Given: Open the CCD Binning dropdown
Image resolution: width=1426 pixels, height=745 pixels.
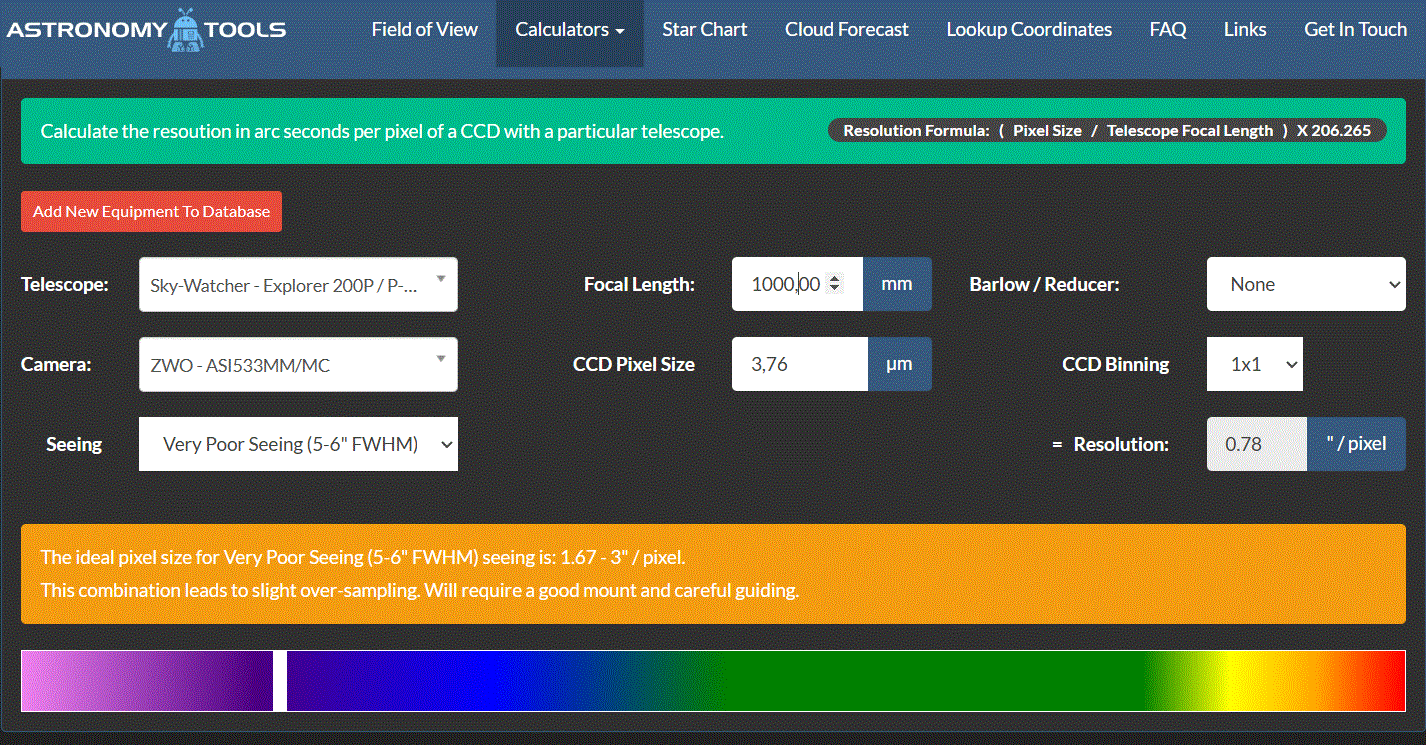Looking at the screenshot, I should point(1254,364).
